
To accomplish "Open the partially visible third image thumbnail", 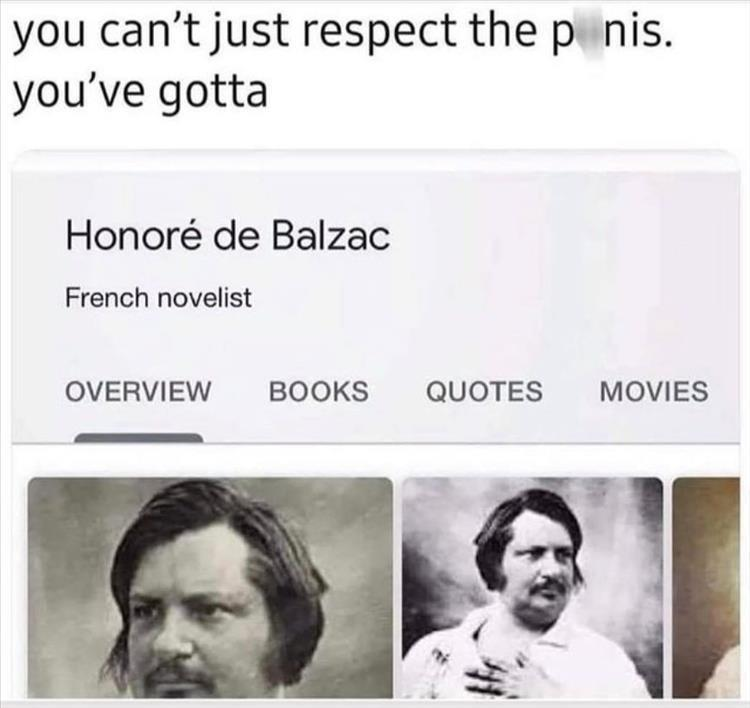I will 706,587.
